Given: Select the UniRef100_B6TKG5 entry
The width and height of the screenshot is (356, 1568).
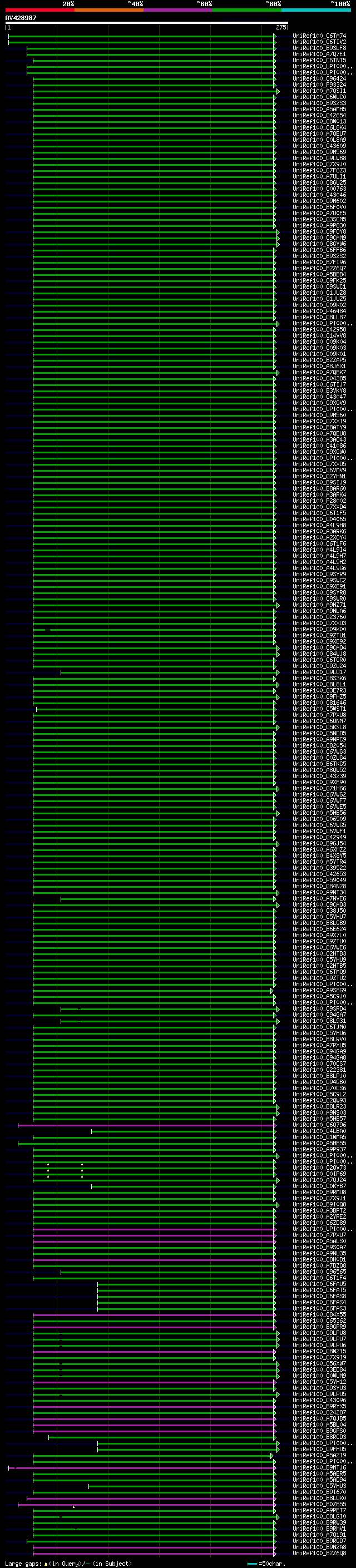Looking at the screenshot, I should click(x=319, y=764).
